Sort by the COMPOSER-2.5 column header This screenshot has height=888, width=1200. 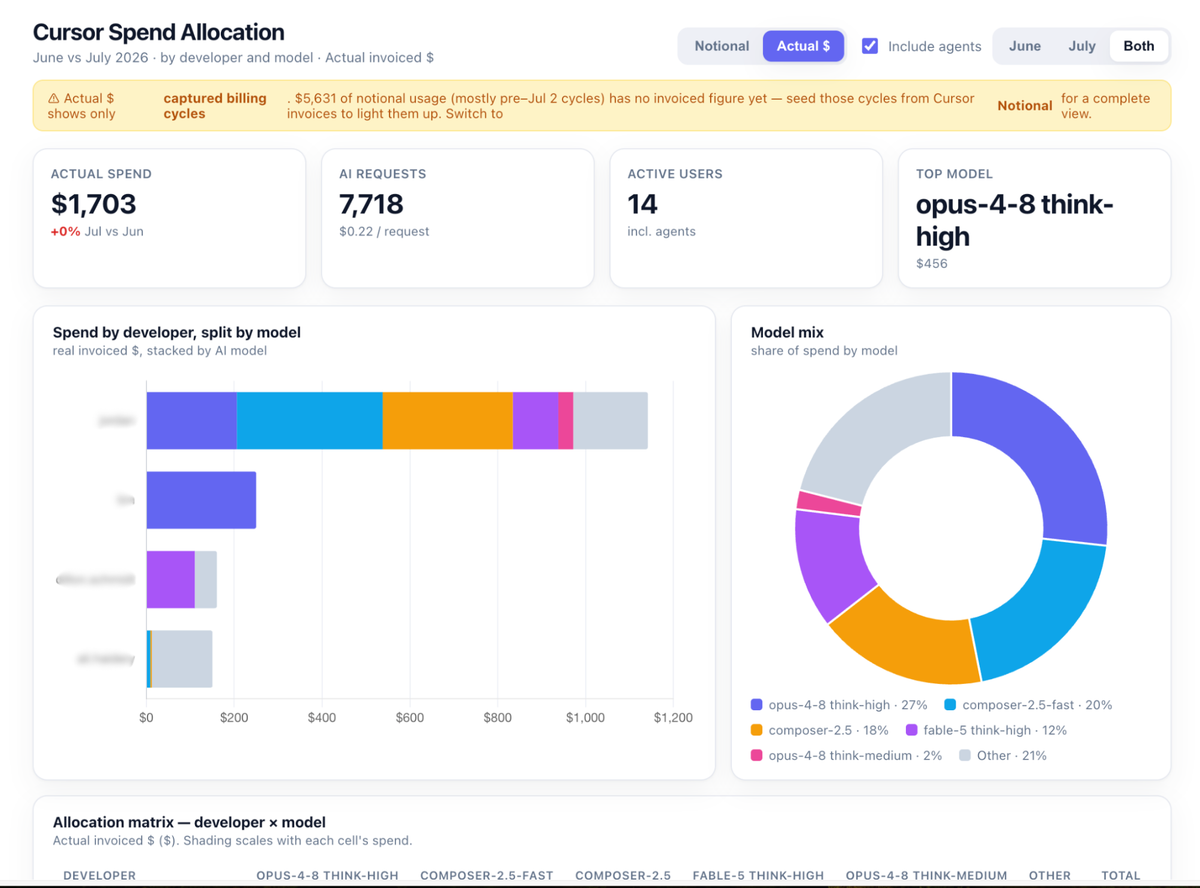623,876
